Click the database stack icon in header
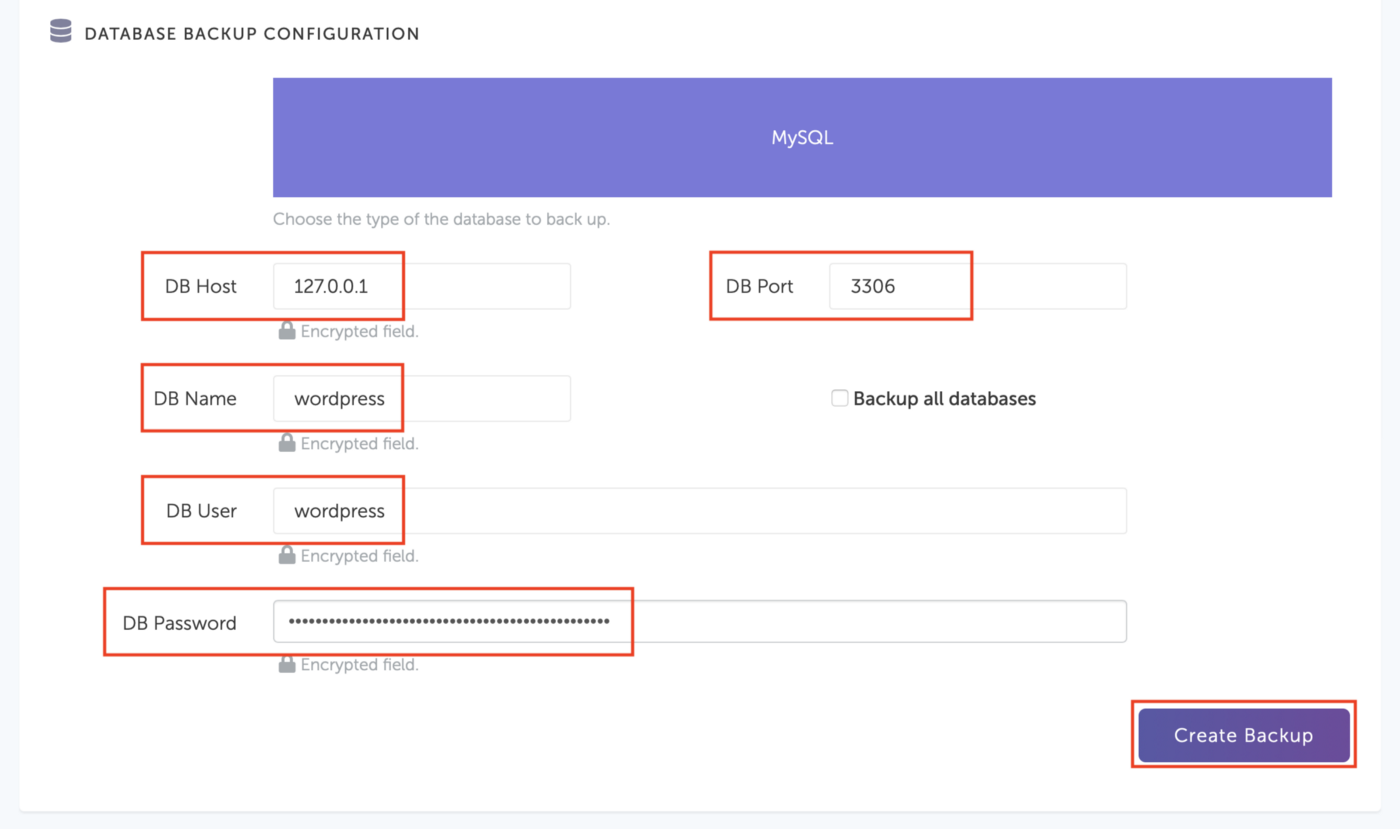This screenshot has width=1400, height=829. (x=60, y=32)
